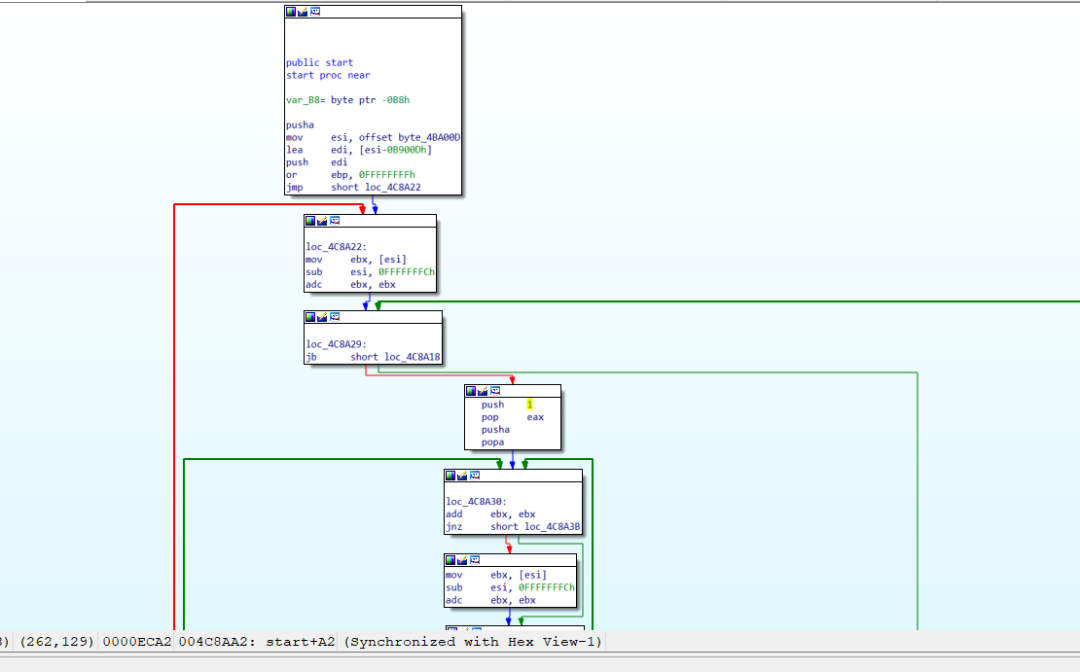The height and width of the screenshot is (672, 1080).
Task: Select offset byte_4BA00D operand
Action: 409,138
